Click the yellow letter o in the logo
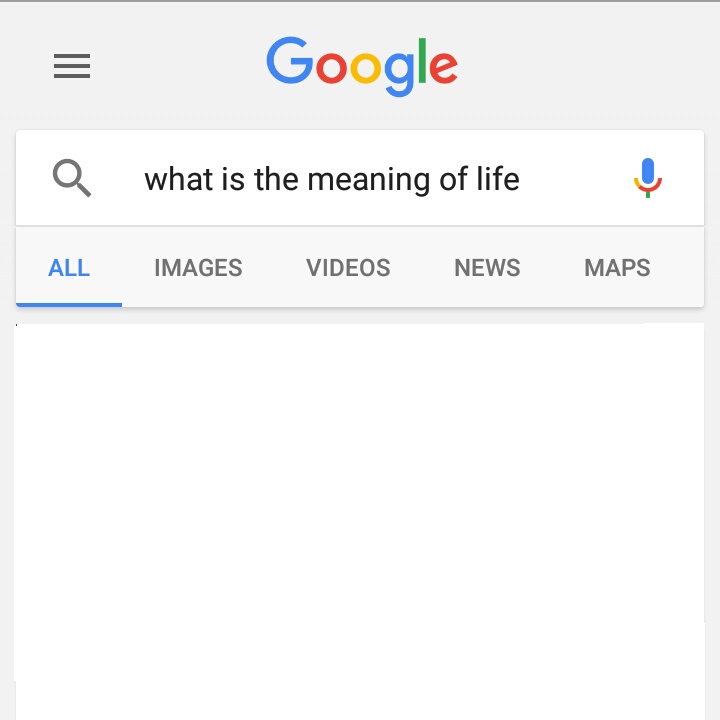The width and height of the screenshot is (720, 720). 366,68
